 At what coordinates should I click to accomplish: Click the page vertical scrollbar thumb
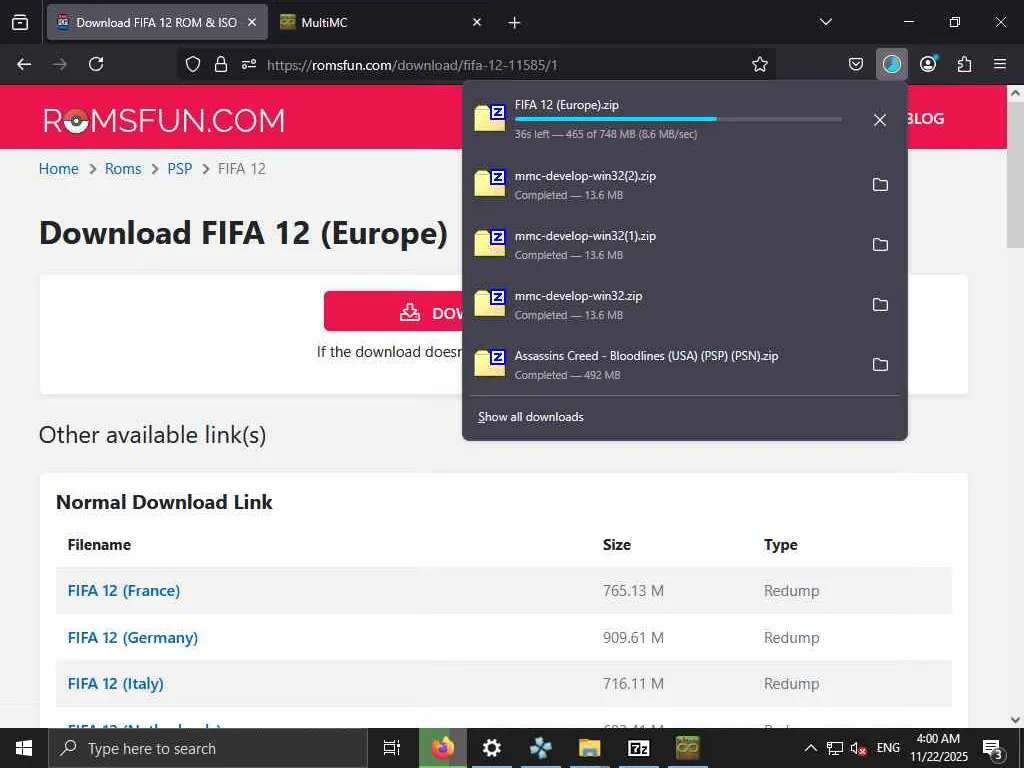[1015, 174]
